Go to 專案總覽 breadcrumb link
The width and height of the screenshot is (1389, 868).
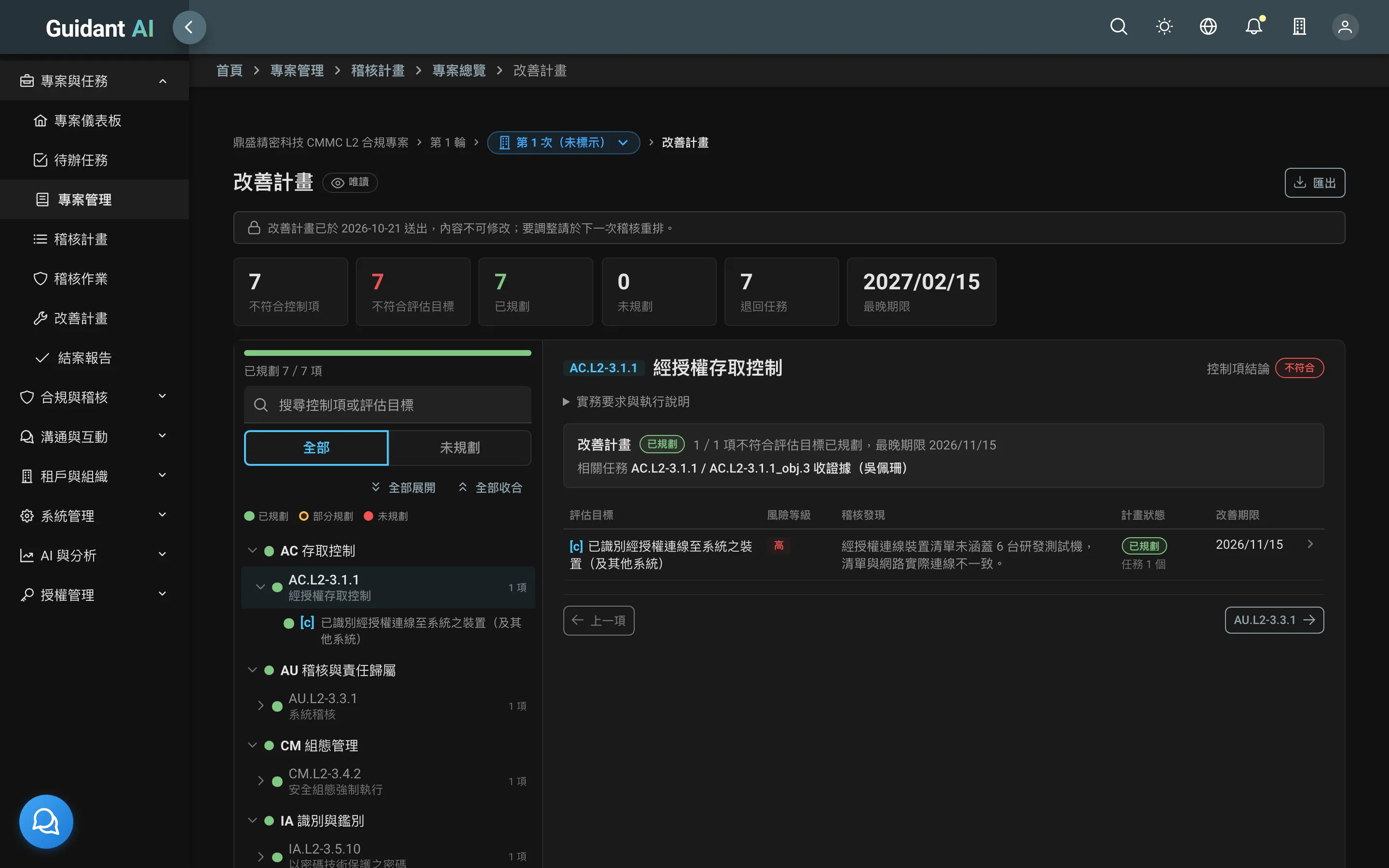pos(459,70)
